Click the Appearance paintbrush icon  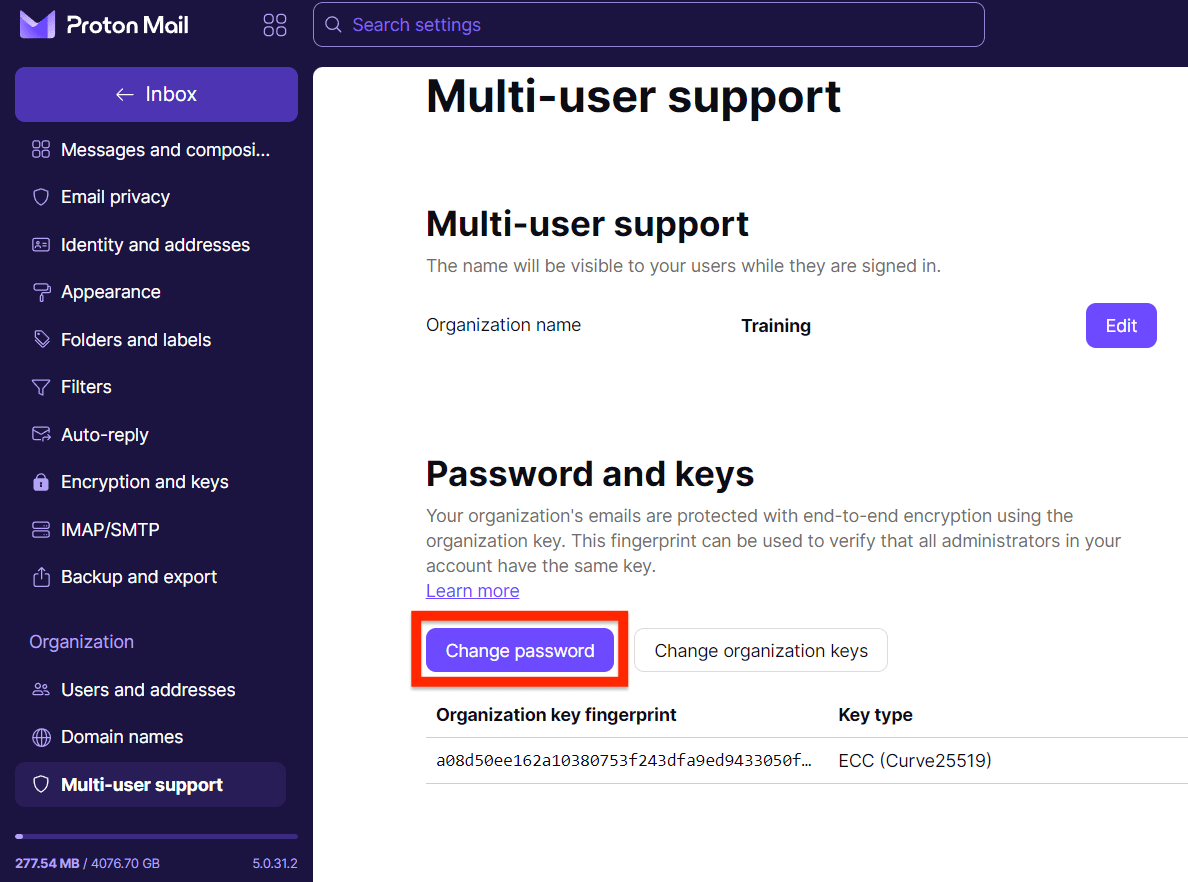tap(40, 292)
